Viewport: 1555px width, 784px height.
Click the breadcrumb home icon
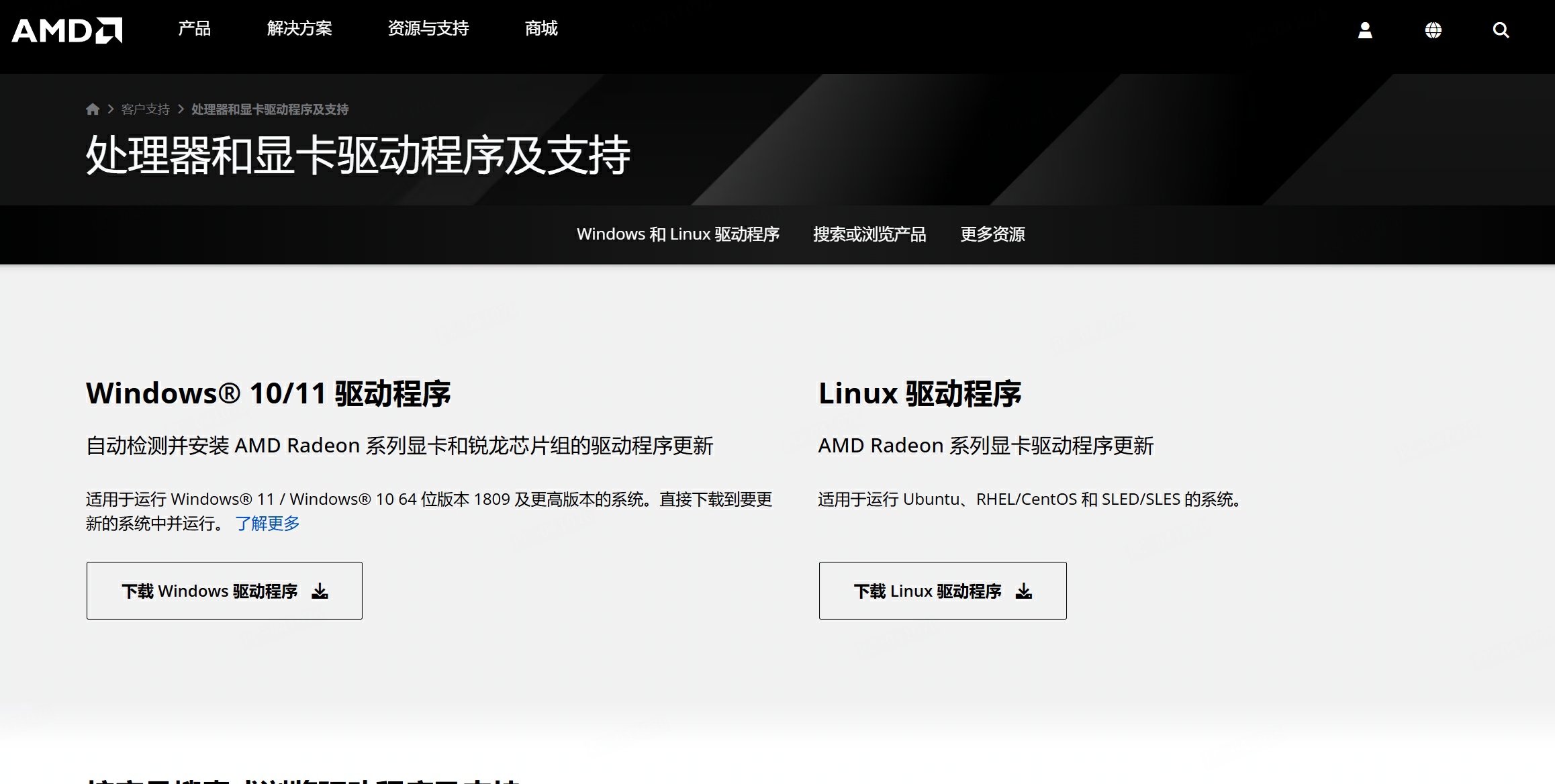(x=93, y=109)
